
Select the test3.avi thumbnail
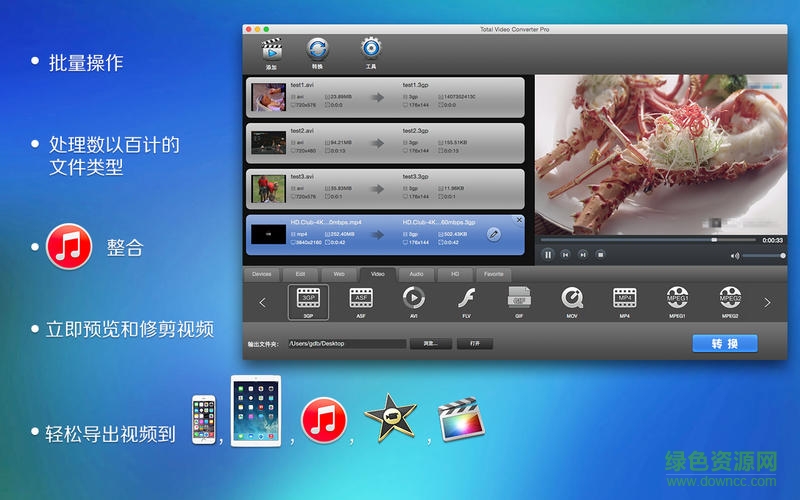click(268, 189)
